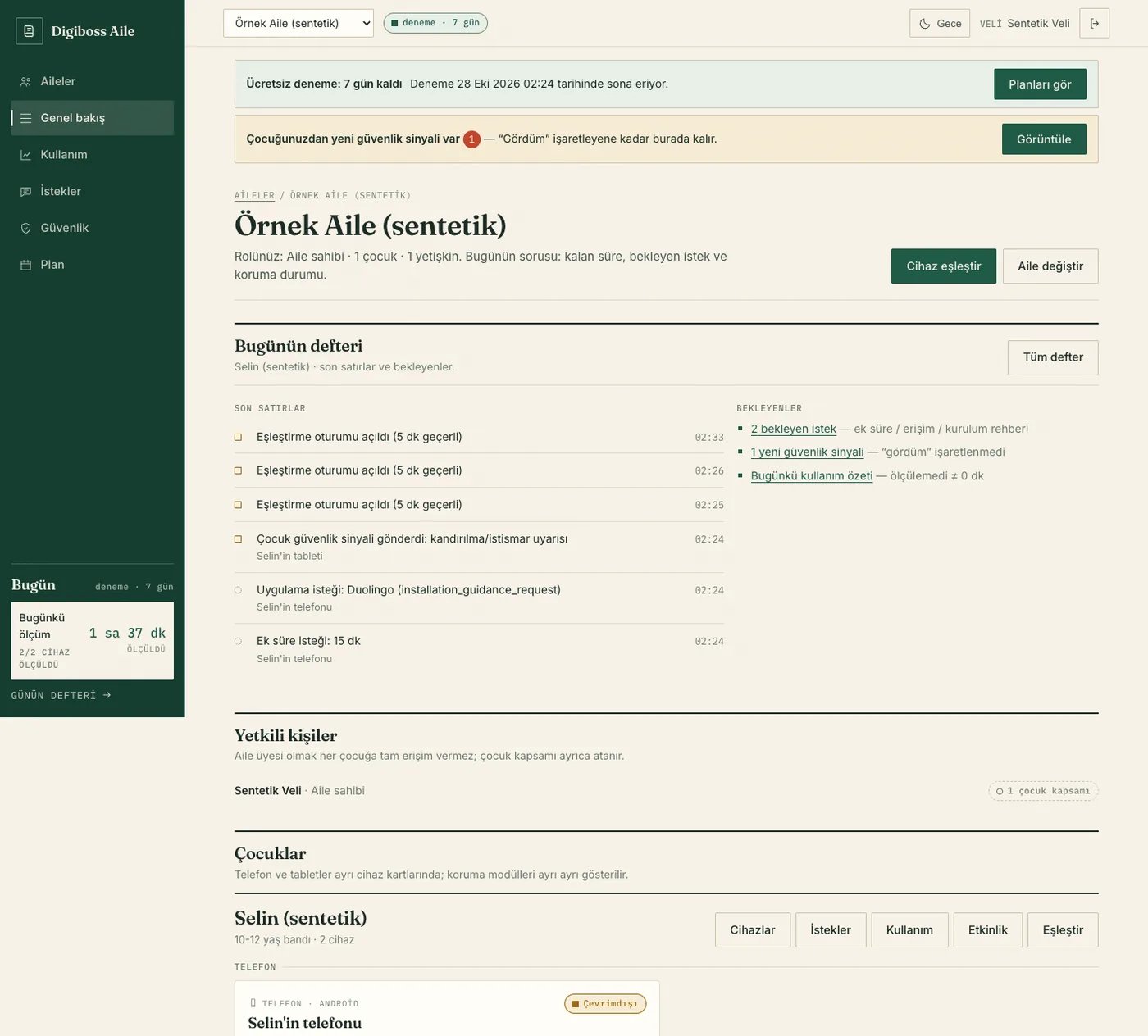The height and width of the screenshot is (1036, 1148).
Task: Click the İstekler message icon
Action: click(25, 191)
